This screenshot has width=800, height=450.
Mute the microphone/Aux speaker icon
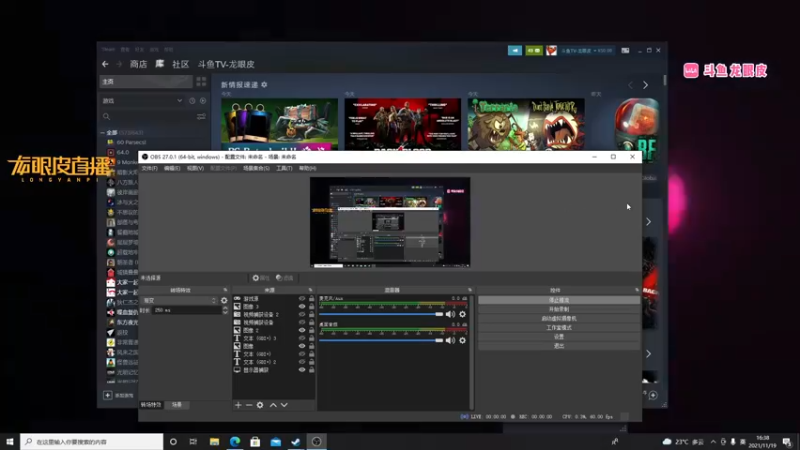(450, 314)
